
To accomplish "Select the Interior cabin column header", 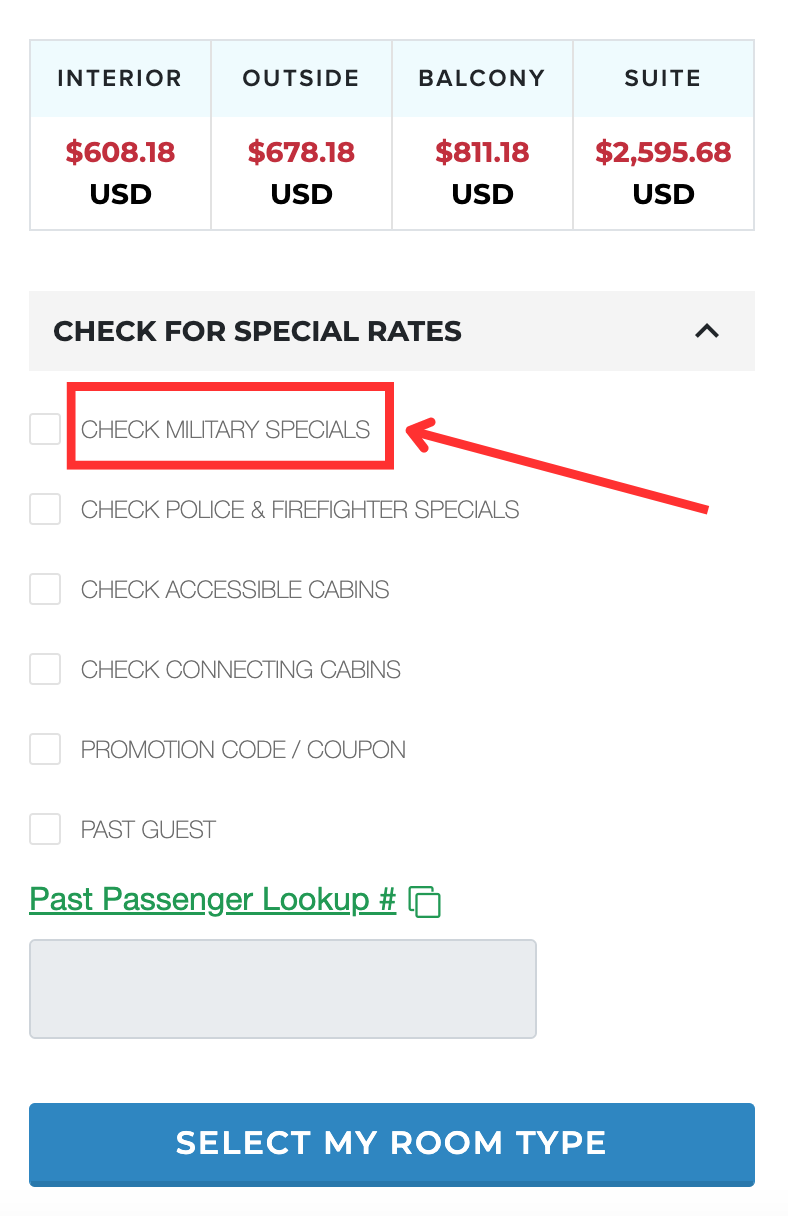I will (120, 79).
